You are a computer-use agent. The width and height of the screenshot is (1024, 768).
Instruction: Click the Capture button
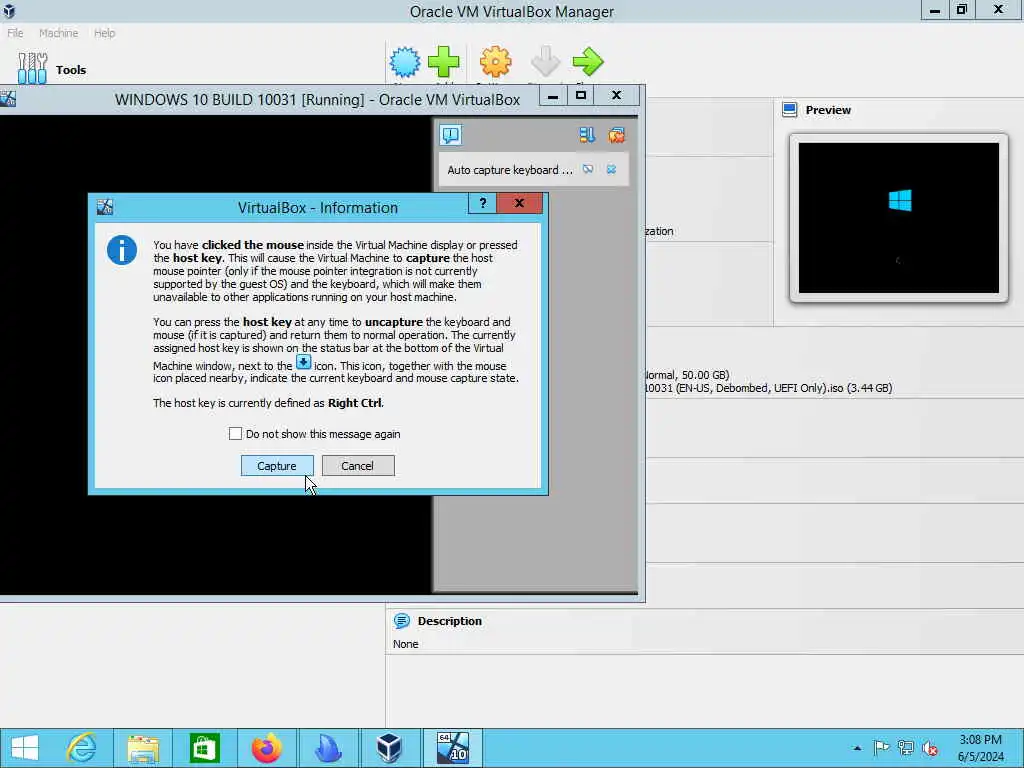coord(277,466)
